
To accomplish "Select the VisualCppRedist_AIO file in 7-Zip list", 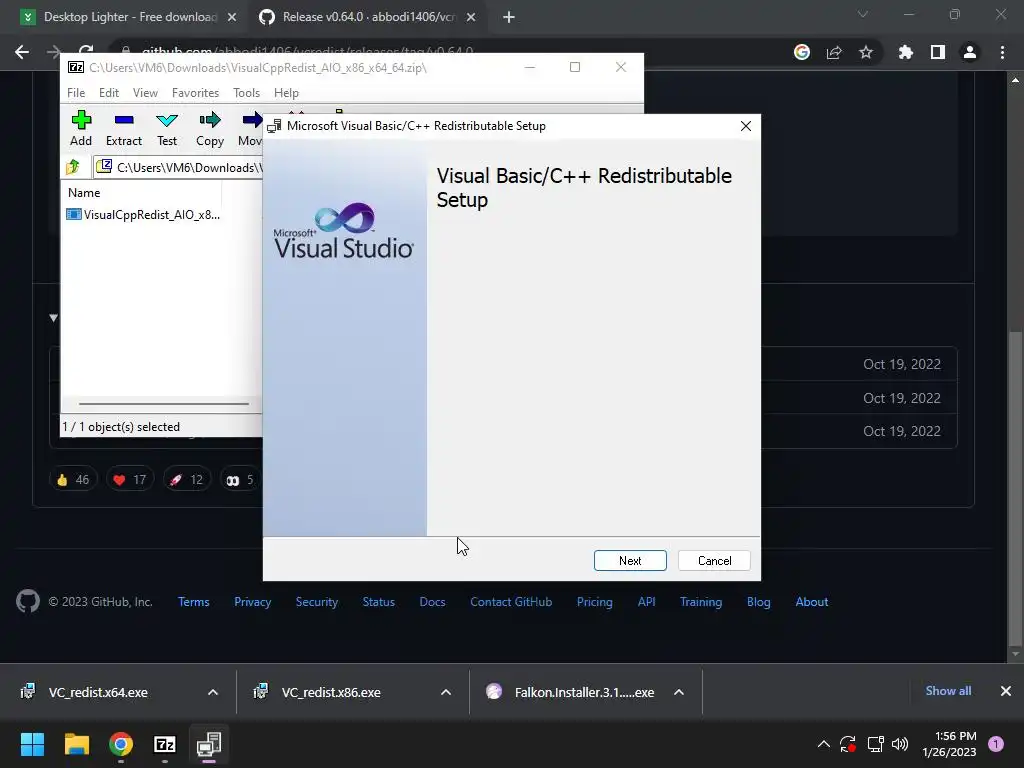I will coord(143,214).
